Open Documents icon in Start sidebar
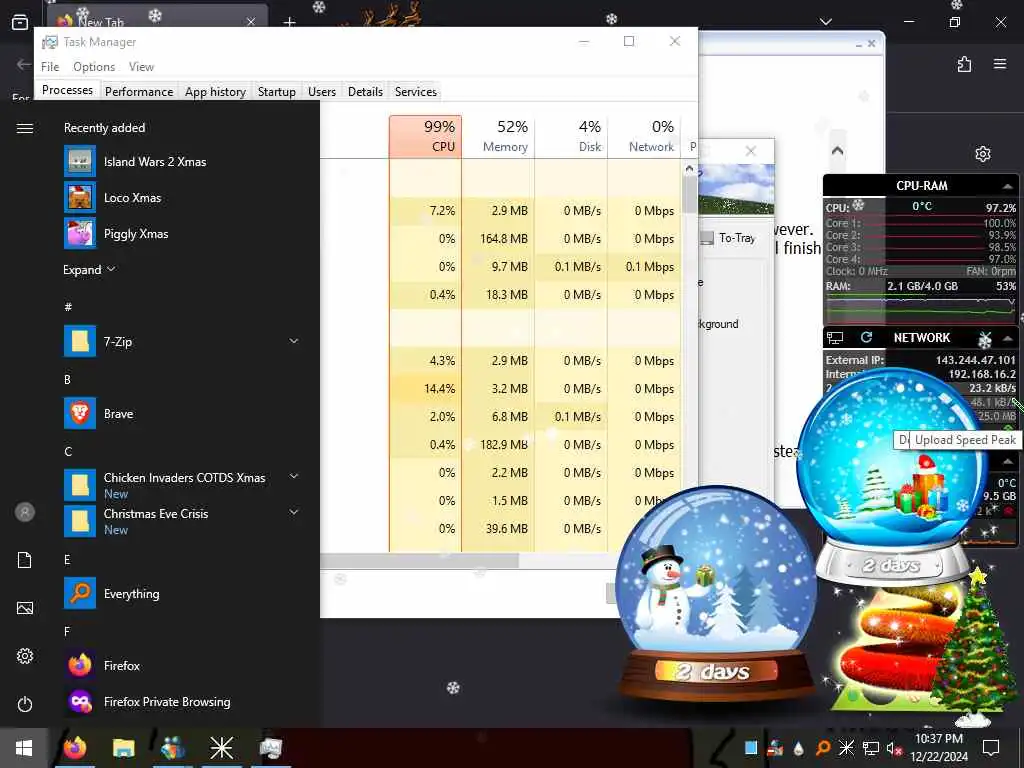1024x768 pixels. click(25, 560)
